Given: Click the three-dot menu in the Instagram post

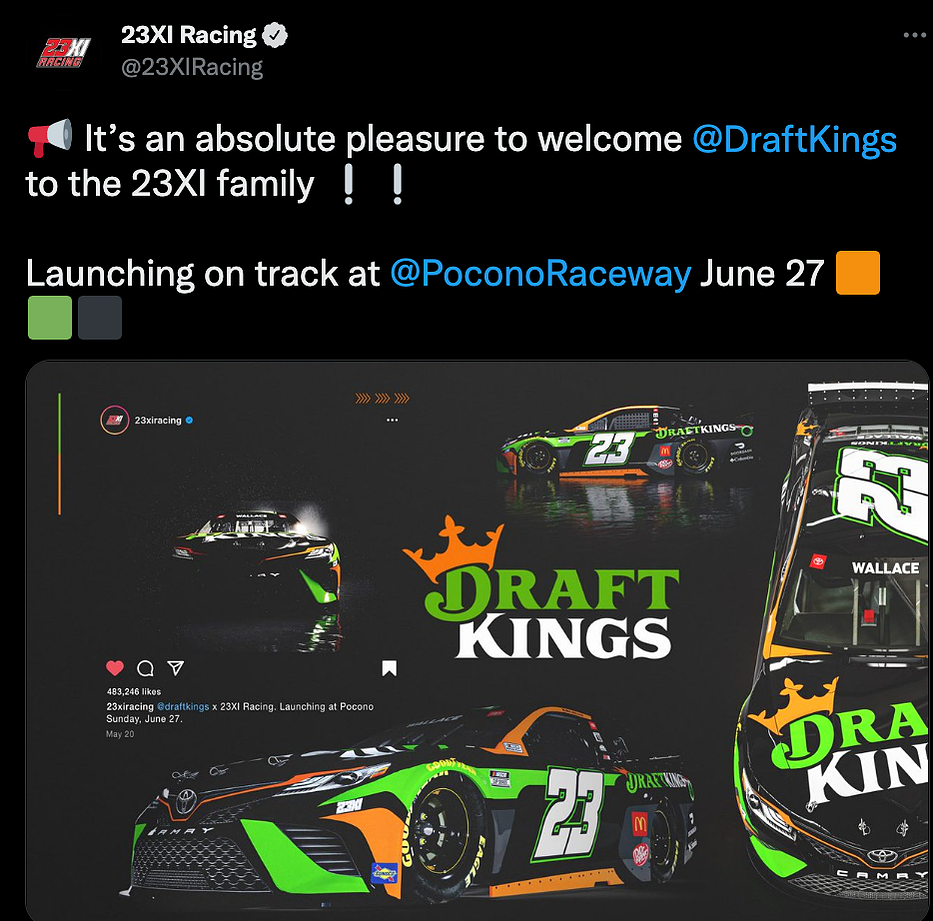Looking at the screenshot, I should 392,420.
